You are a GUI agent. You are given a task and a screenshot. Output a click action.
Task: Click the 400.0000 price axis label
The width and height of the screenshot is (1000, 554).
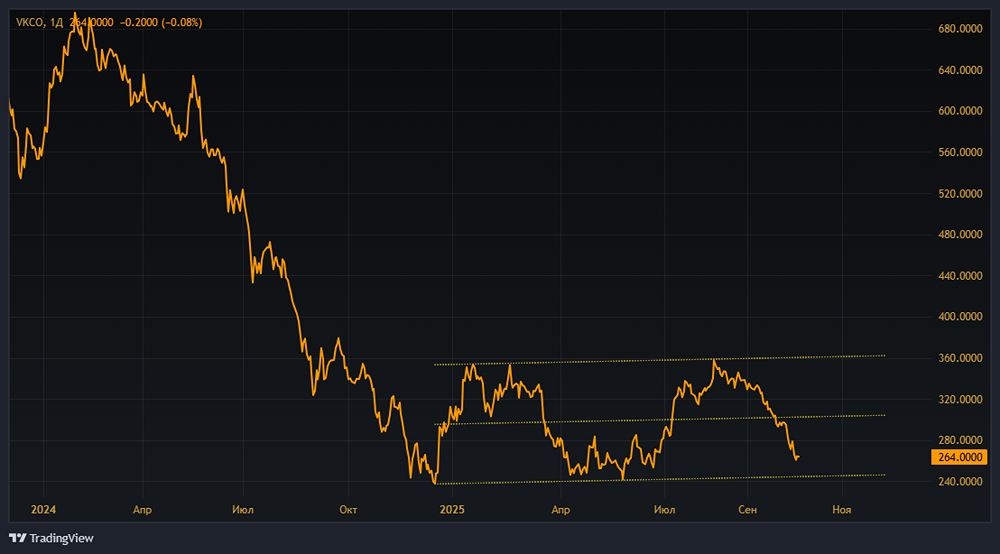pyautogui.click(x=960, y=317)
